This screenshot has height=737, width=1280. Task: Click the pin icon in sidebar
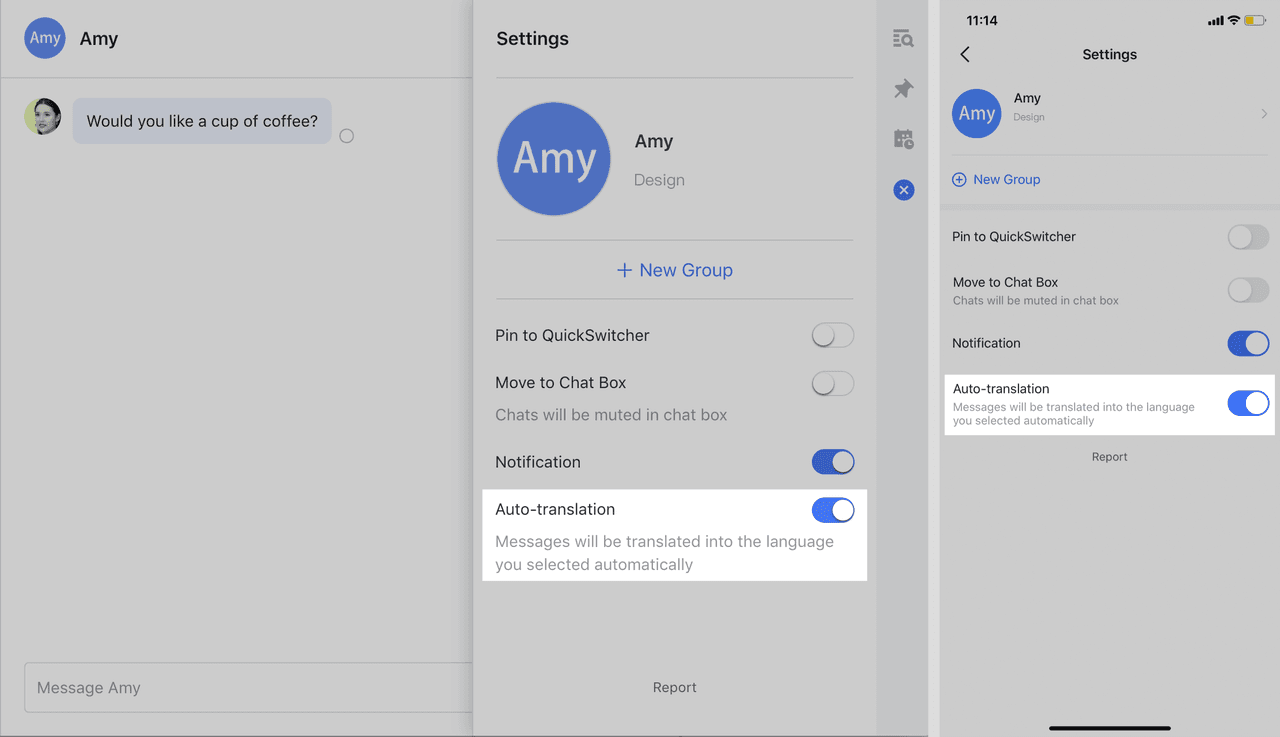(903, 89)
